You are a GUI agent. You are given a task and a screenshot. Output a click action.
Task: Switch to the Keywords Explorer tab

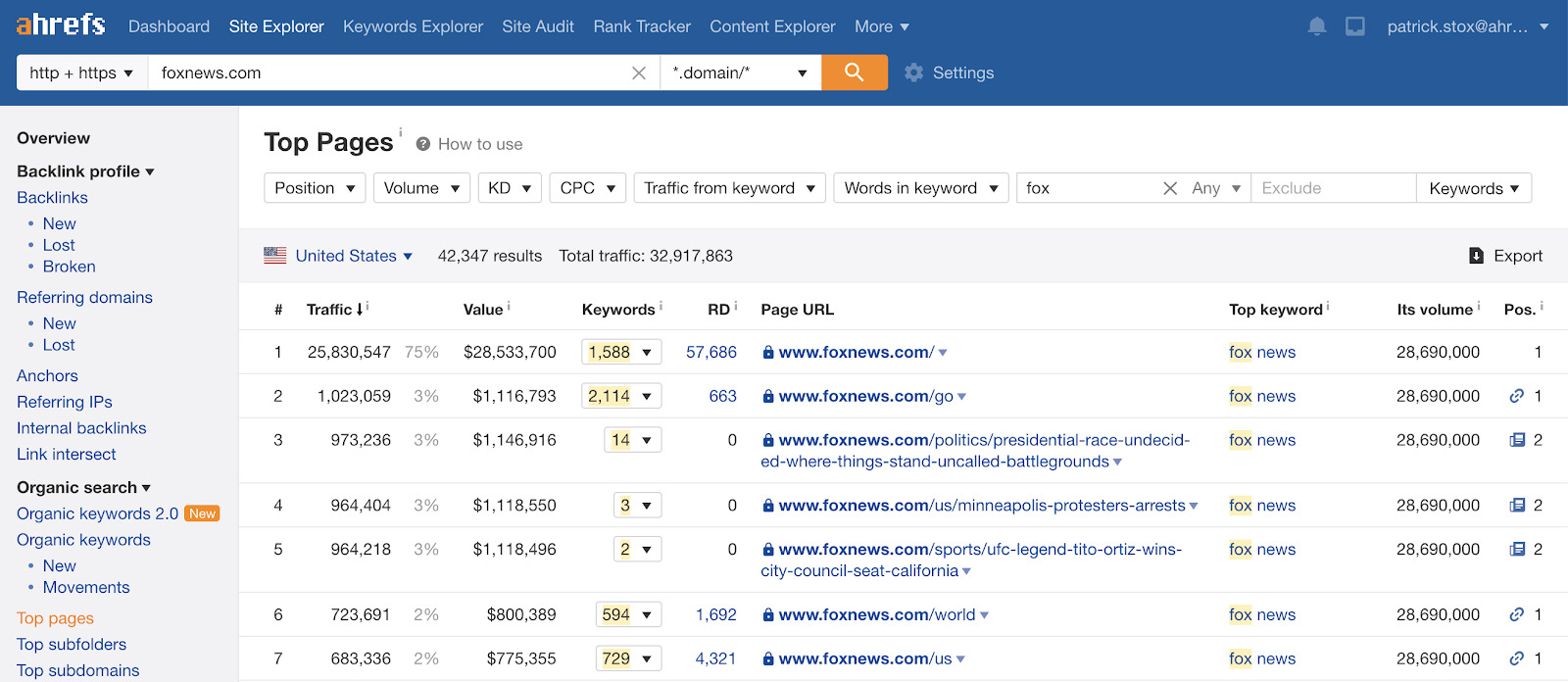point(413,26)
